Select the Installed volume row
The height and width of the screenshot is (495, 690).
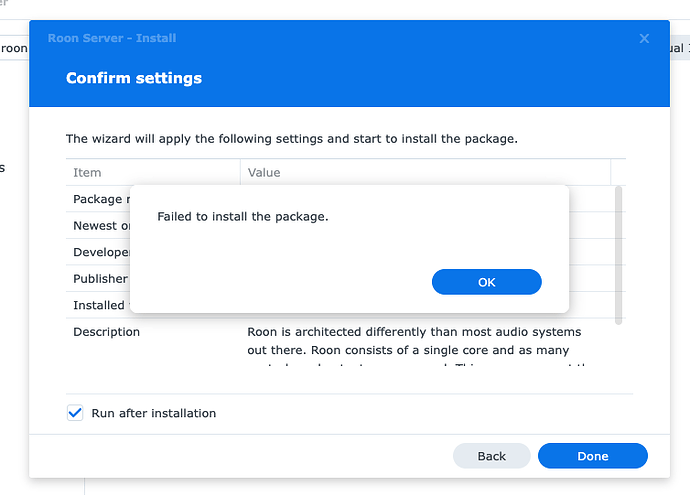point(99,305)
